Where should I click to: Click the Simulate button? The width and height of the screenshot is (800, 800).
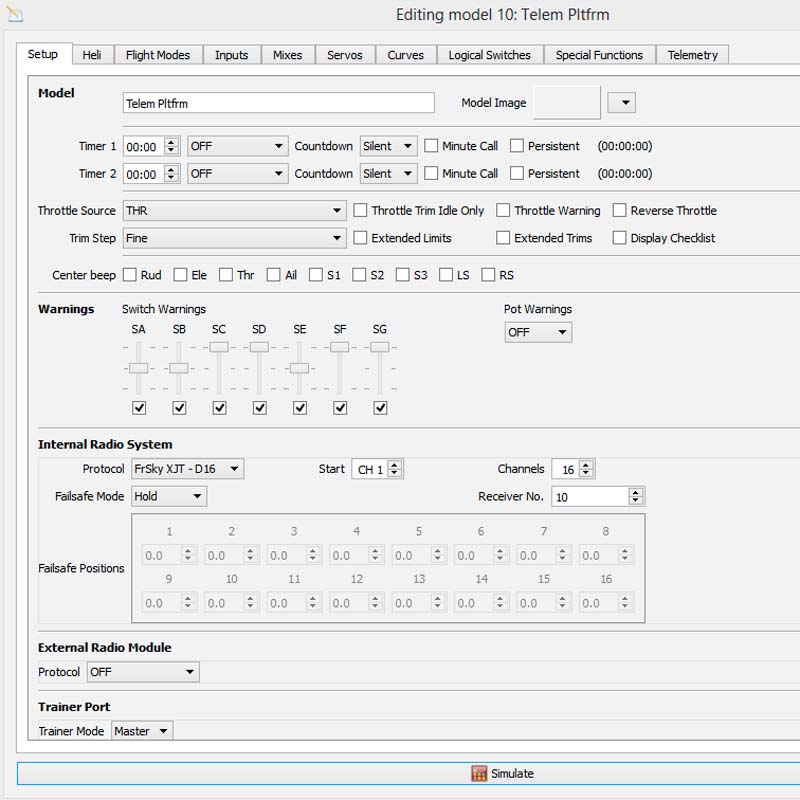503,773
